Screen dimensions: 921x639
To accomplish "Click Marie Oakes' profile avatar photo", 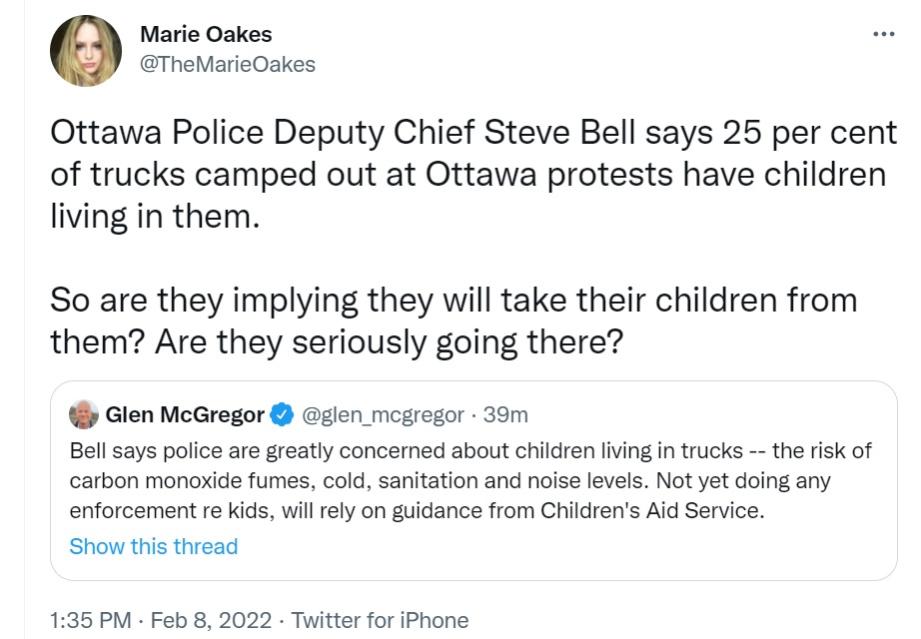I will point(86,51).
